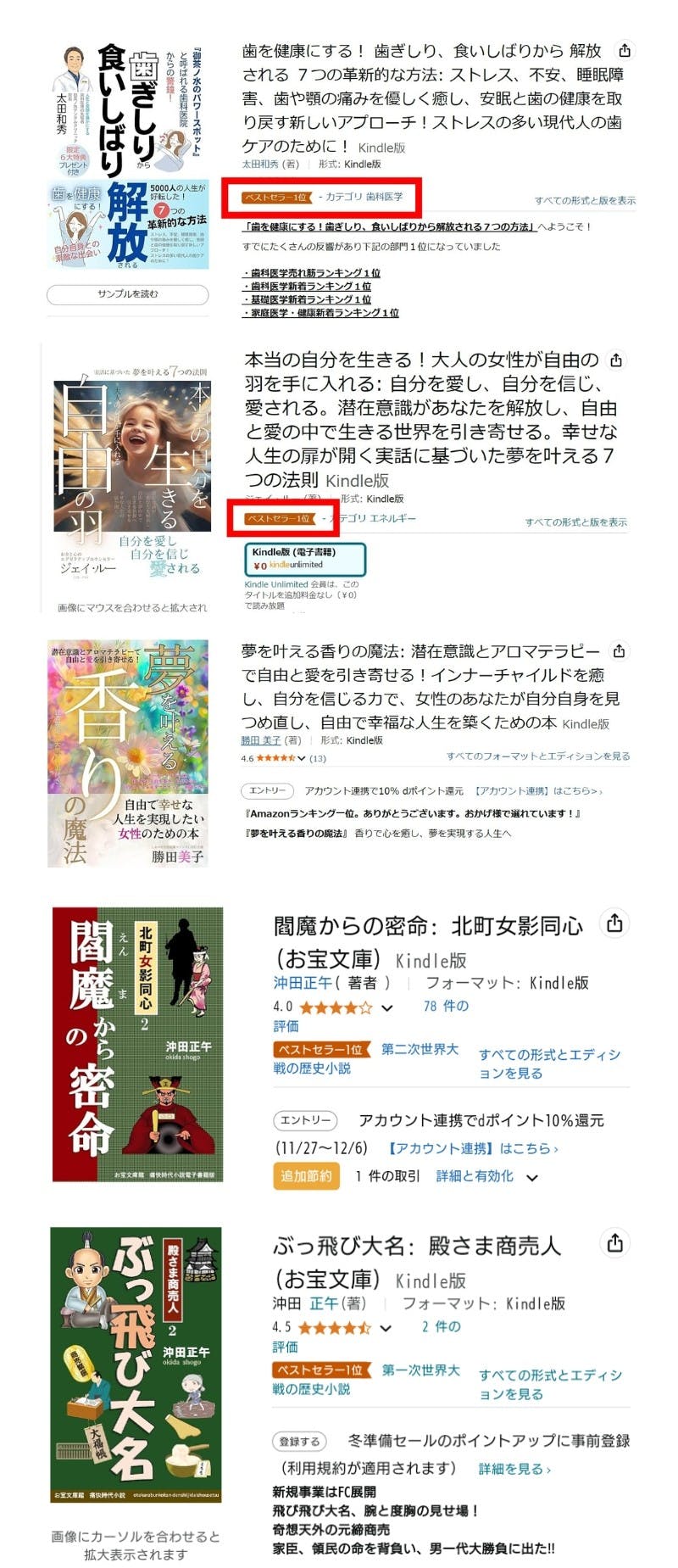Expand the 詳細と有効化 chevron
The width and height of the screenshot is (678, 1568).
[532, 1178]
